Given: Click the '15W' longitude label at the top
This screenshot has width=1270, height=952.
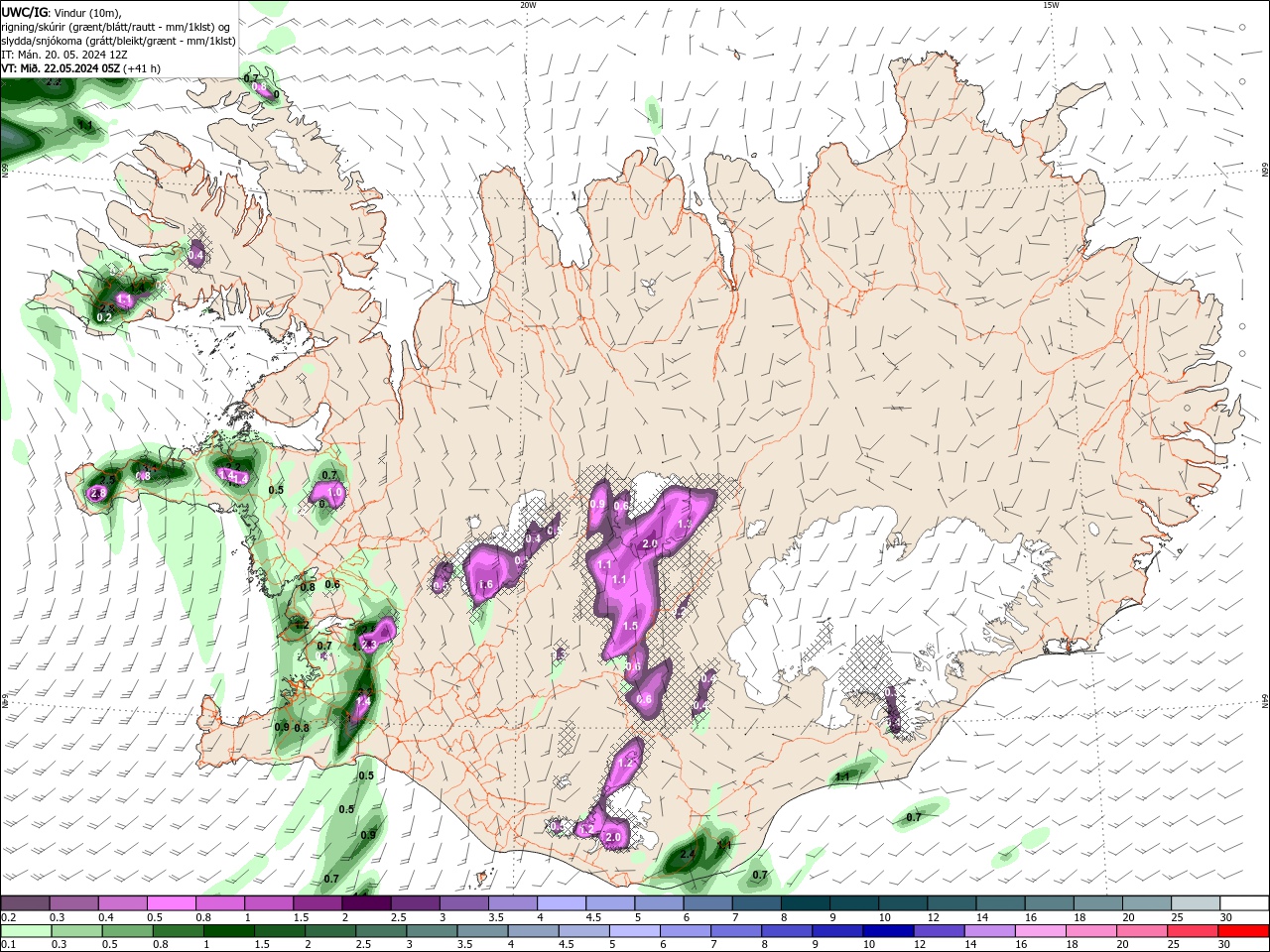Looking at the screenshot, I should pos(1051,5).
